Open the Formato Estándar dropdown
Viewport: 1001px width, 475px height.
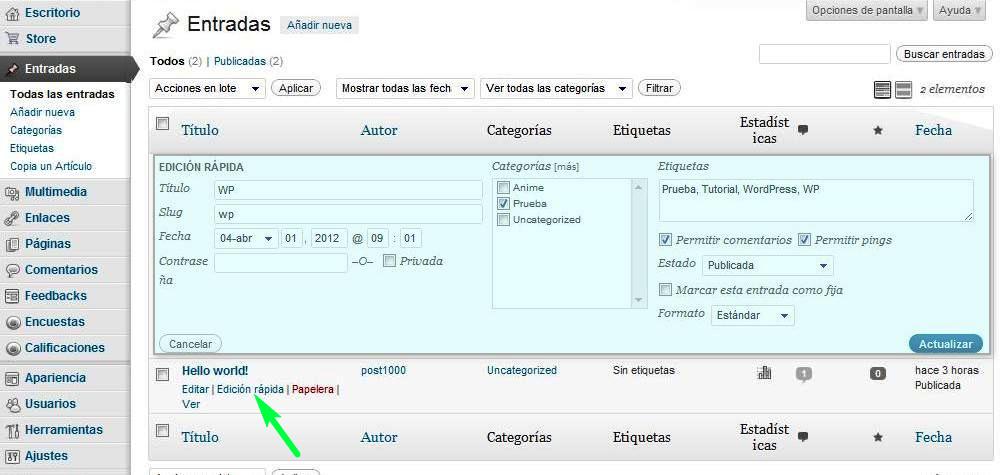[x=754, y=316]
